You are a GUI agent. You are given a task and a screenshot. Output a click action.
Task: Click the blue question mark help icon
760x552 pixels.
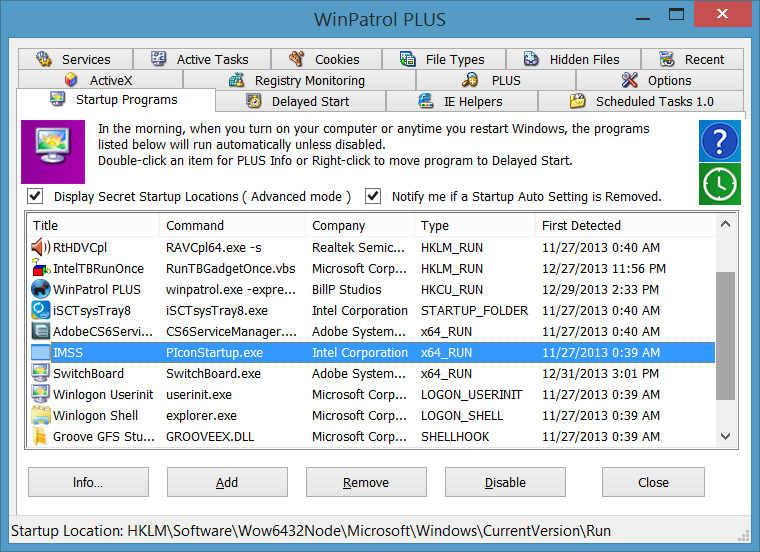[x=720, y=141]
